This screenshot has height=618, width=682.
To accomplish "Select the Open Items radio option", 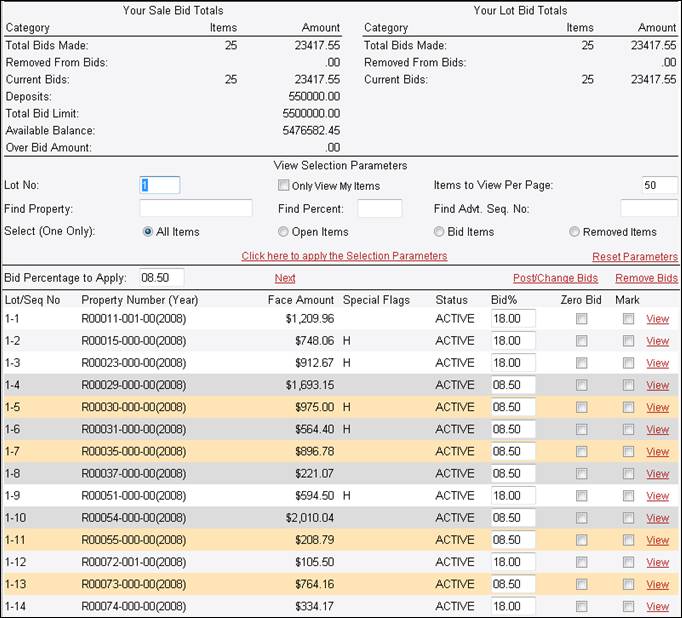I will point(284,231).
